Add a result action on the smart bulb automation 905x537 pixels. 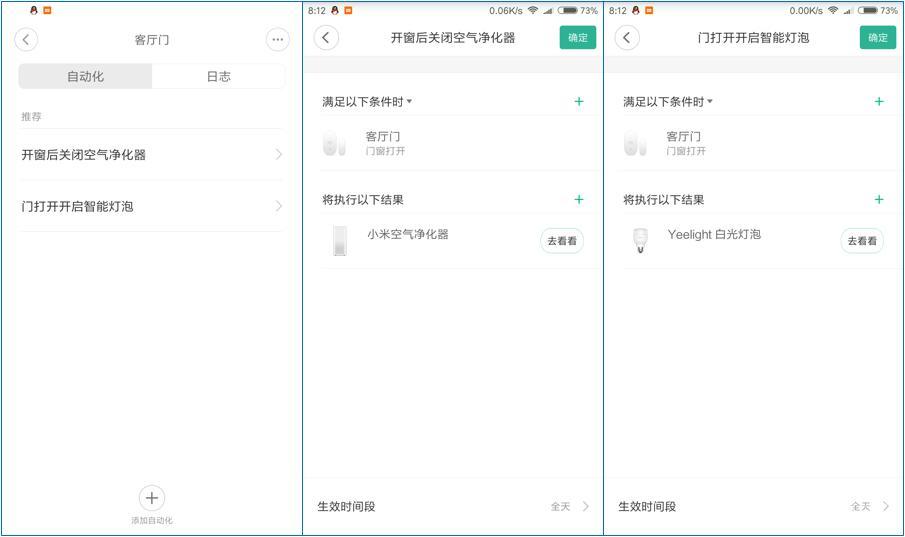click(x=879, y=200)
